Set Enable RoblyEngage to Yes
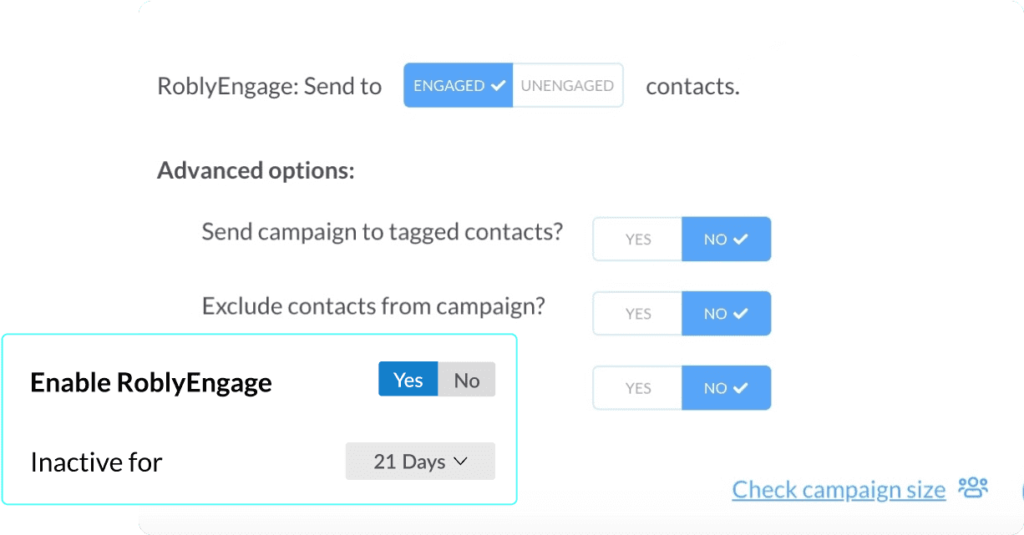The width and height of the screenshot is (1024, 535). [408, 380]
